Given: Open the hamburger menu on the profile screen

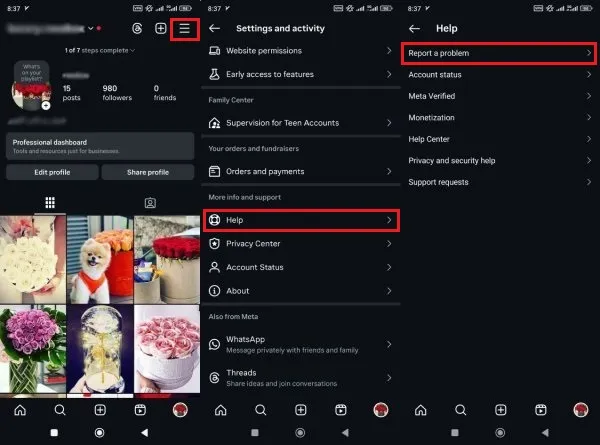Looking at the screenshot, I should point(184,29).
